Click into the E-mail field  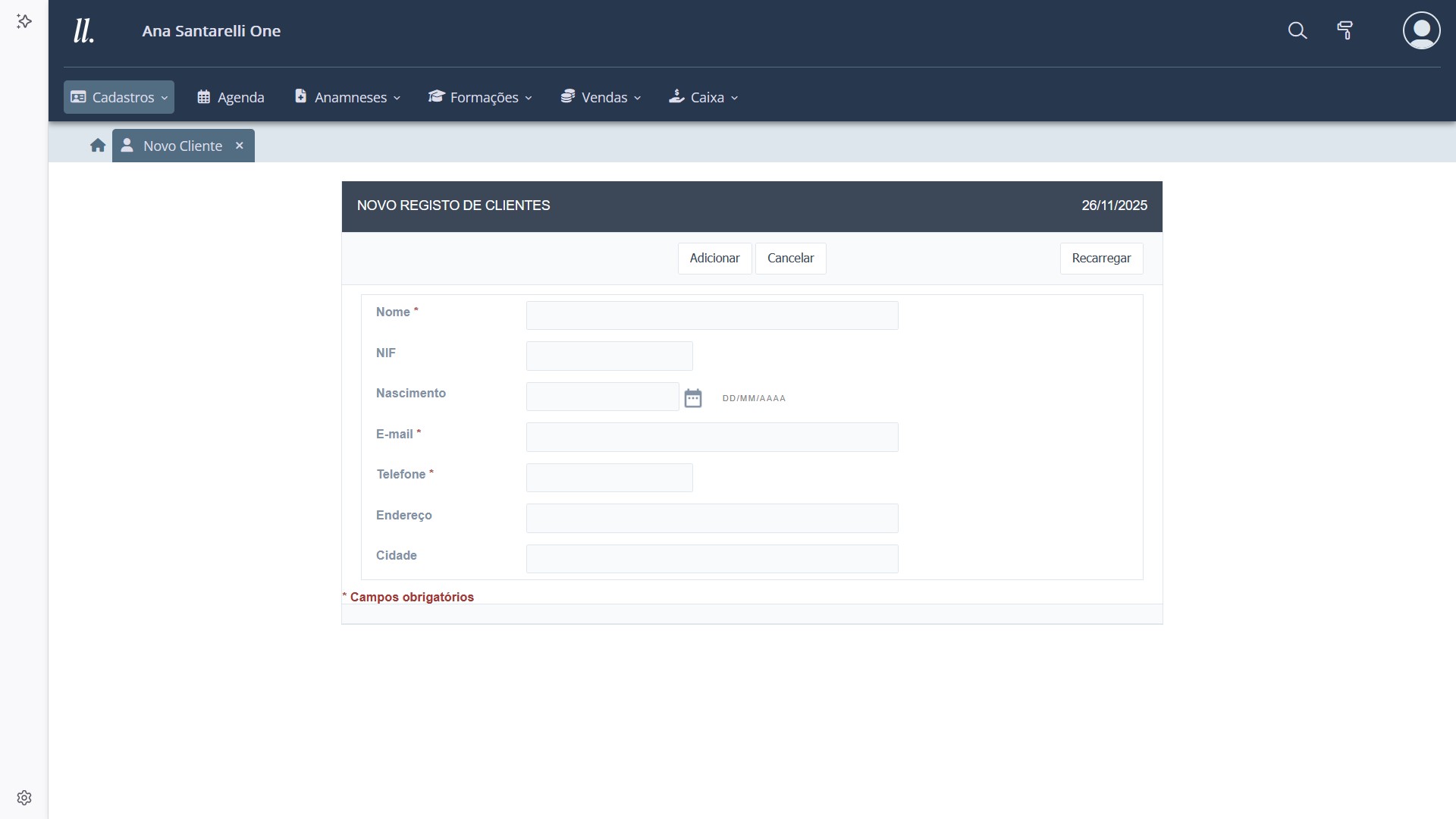click(711, 438)
